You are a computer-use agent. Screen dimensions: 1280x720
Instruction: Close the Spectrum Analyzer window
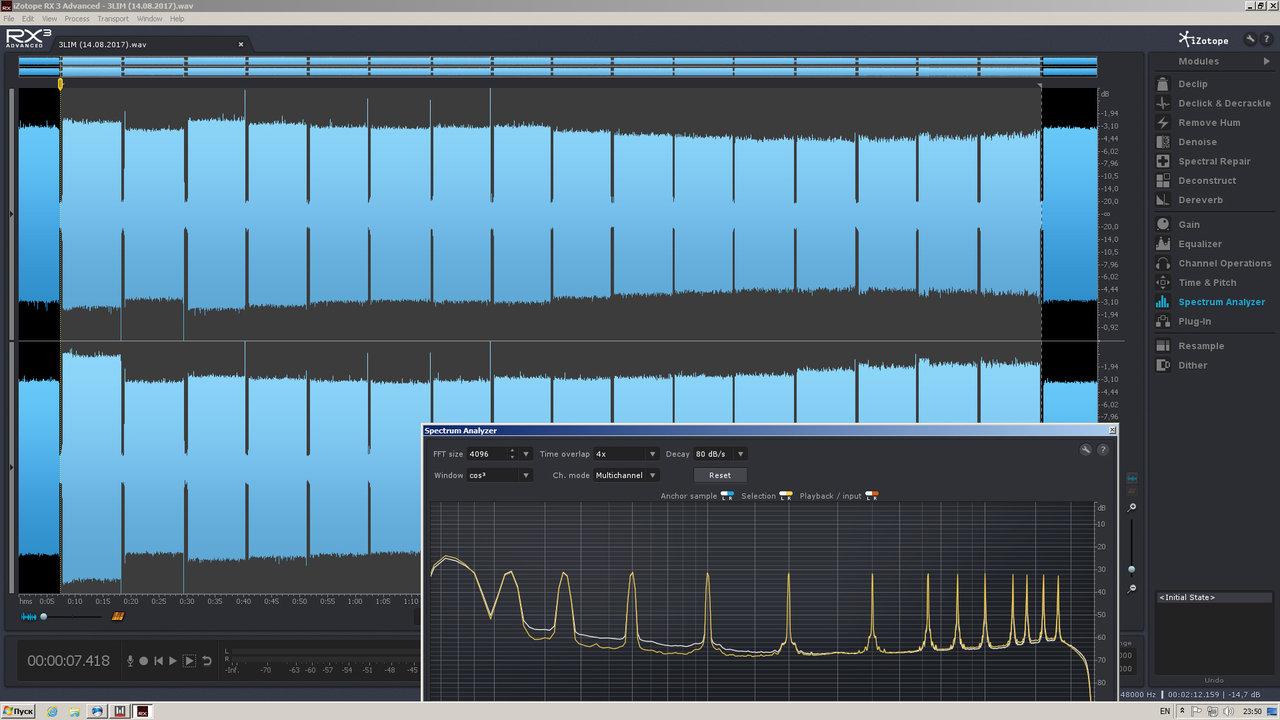(1112, 430)
